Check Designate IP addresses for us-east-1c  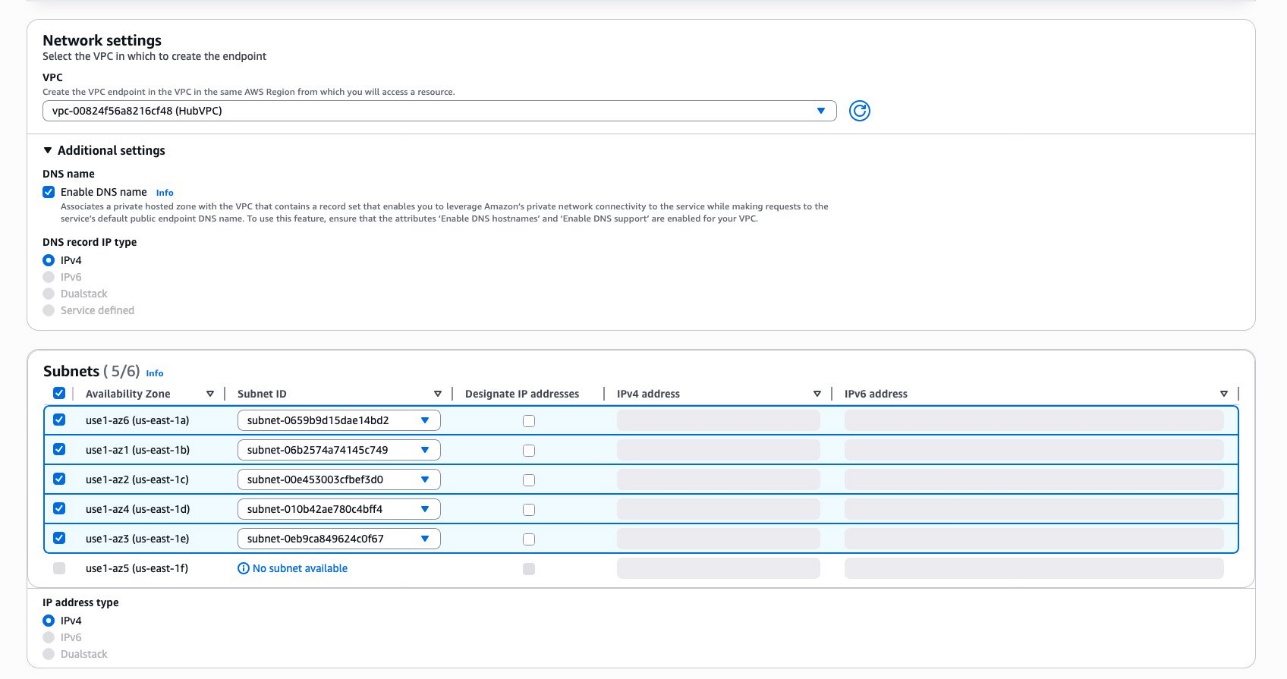coord(529,480)
